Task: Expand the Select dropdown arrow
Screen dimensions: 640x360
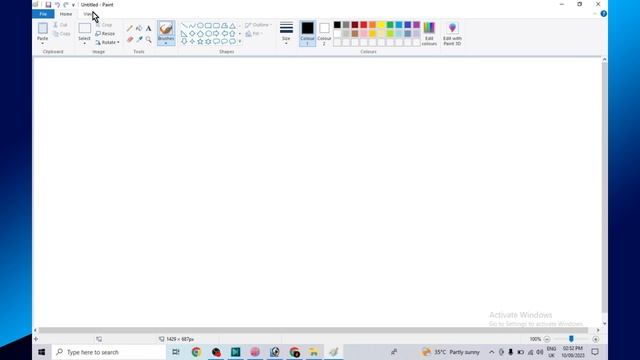Action: 84,43
